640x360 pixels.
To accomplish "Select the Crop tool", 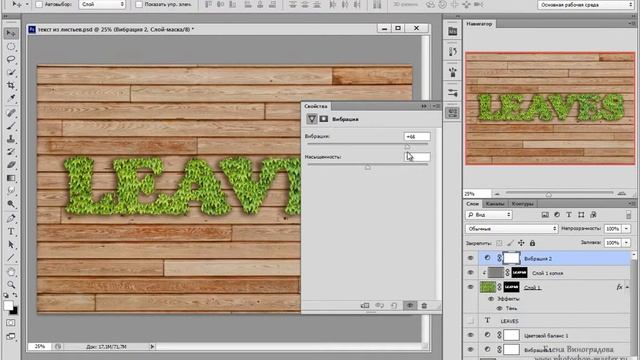I will click(x=11, y=85).
